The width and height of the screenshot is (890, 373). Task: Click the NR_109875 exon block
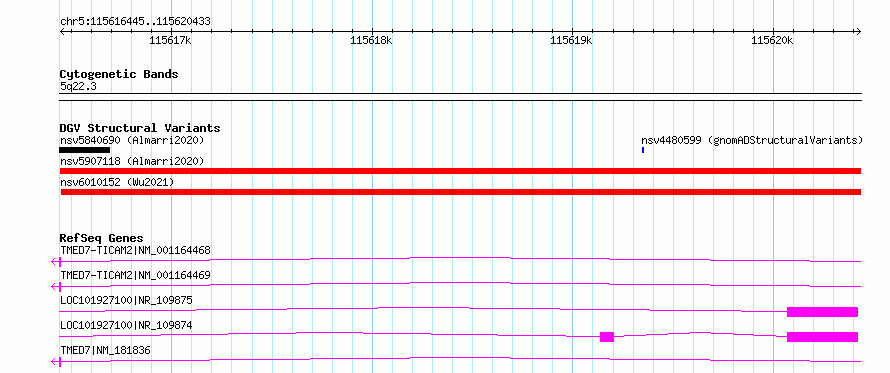pyautogui.click(x=822, y=312)
